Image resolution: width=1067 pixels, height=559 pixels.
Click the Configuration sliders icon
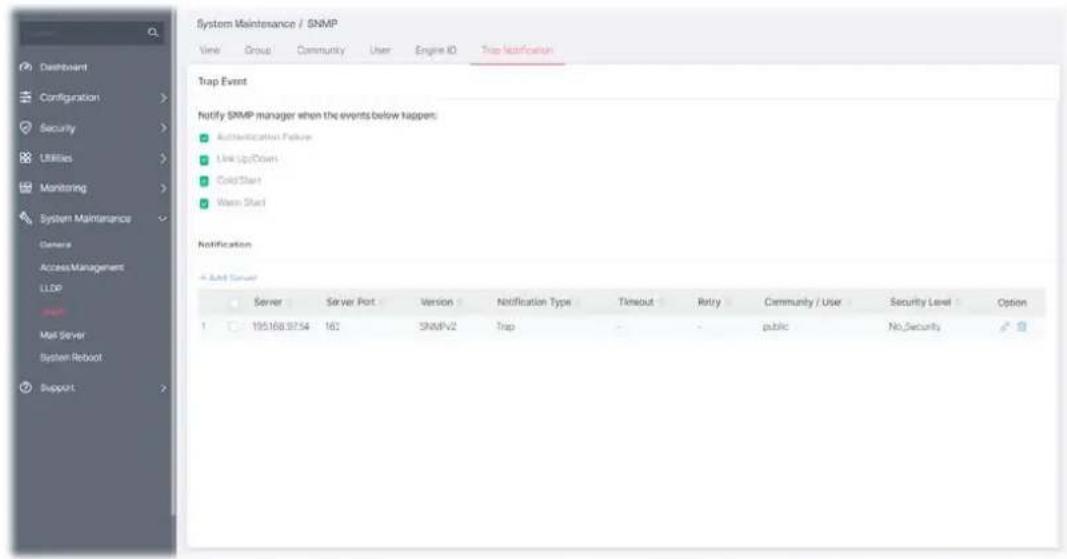coord(26,97)
